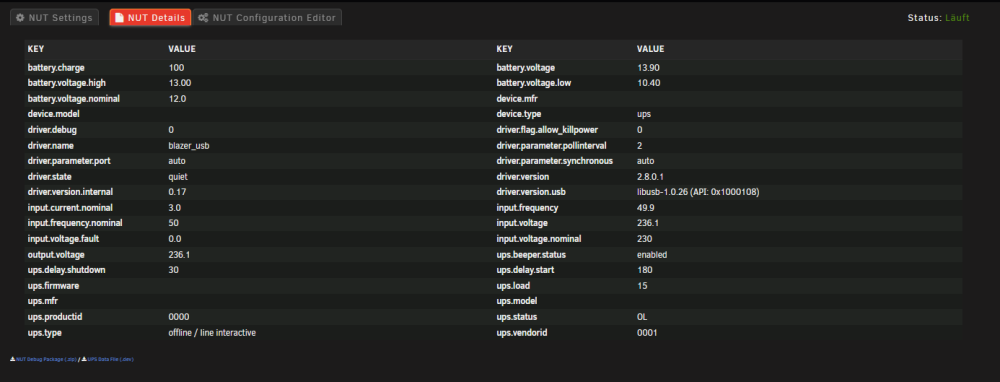1000x382 pixels.
Task: Click the green Läuft status text
Action: pos(957,18)
